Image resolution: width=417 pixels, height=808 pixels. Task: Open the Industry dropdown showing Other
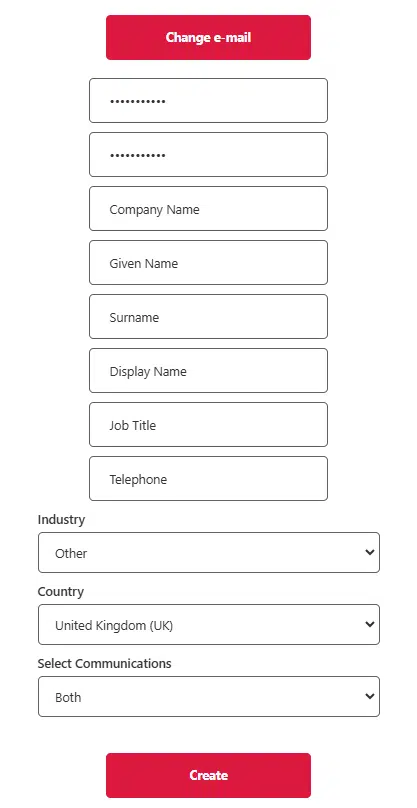[x=209, y=552]
